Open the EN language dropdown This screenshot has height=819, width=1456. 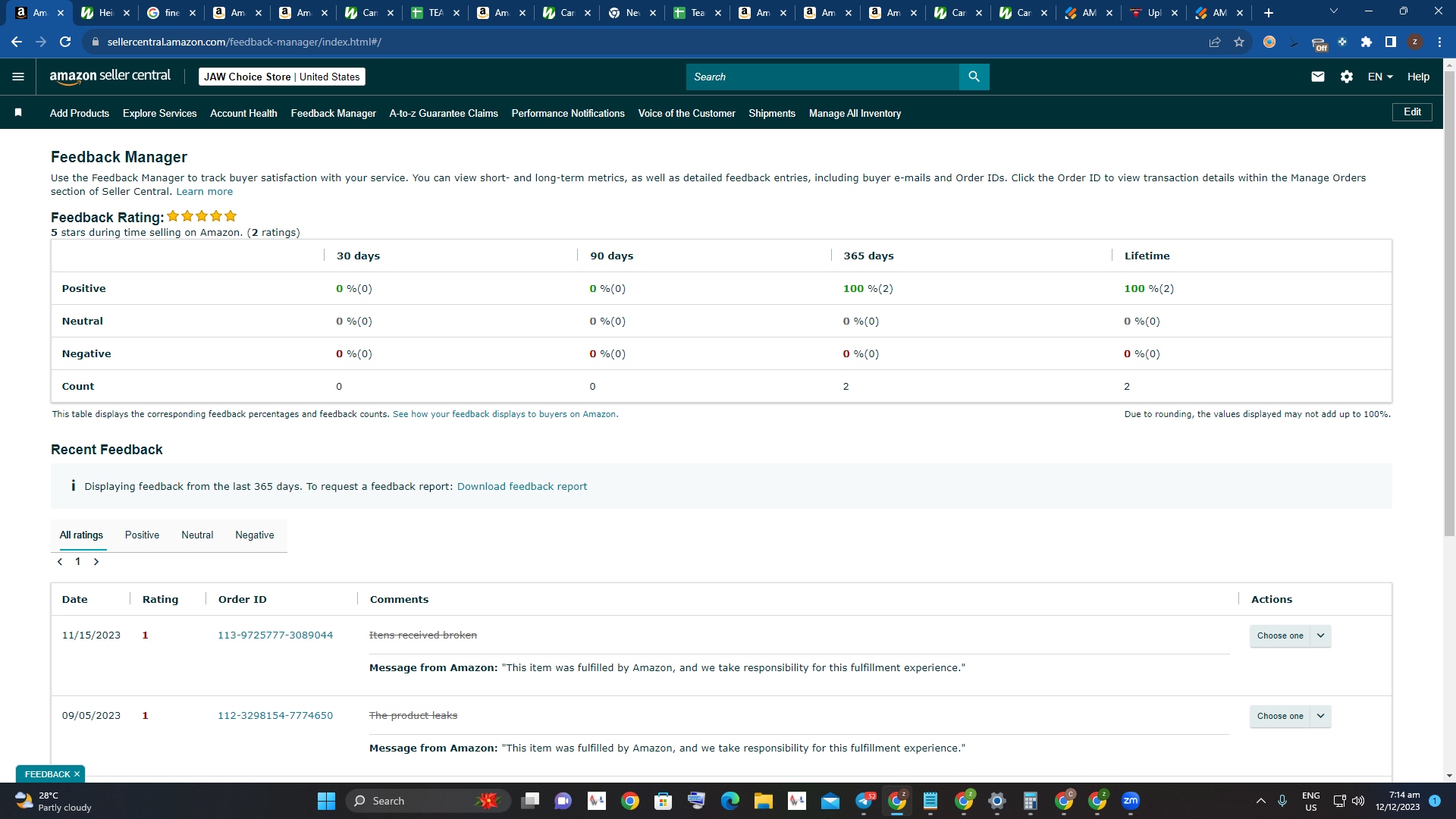click(1380, 77)
